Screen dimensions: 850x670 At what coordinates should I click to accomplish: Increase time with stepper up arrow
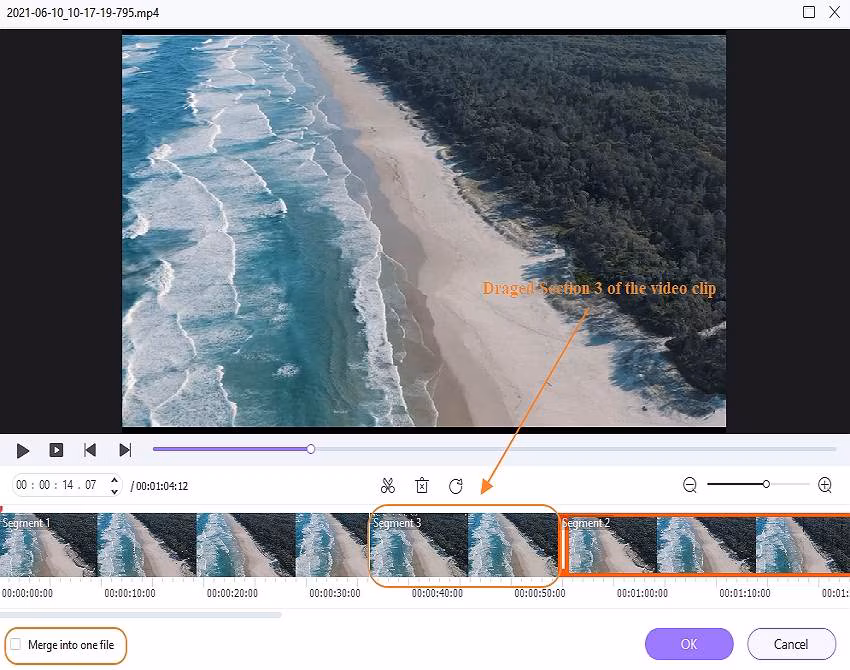coord(114,480)
